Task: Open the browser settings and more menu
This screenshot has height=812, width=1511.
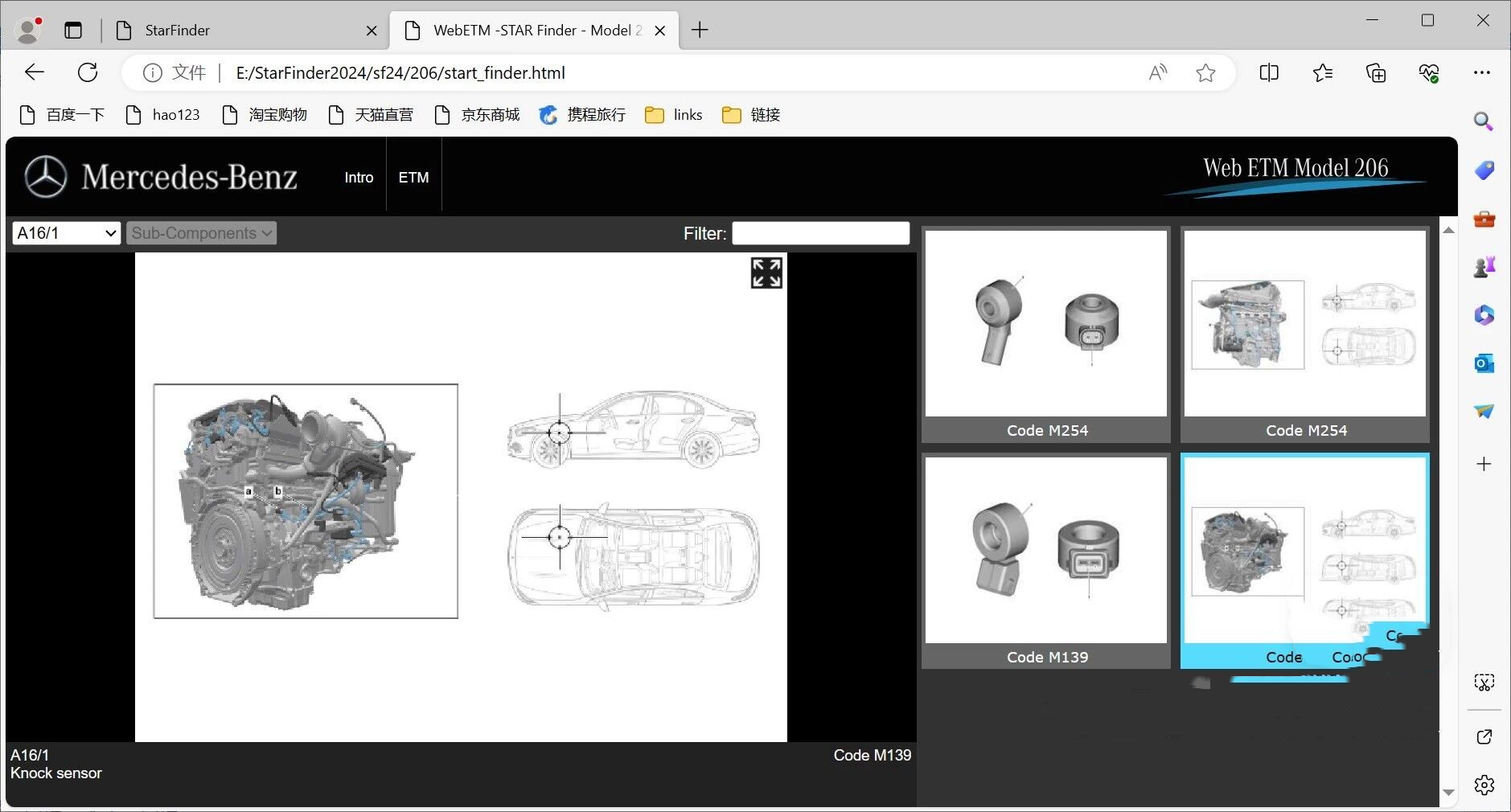Action: pos(1482,73)
